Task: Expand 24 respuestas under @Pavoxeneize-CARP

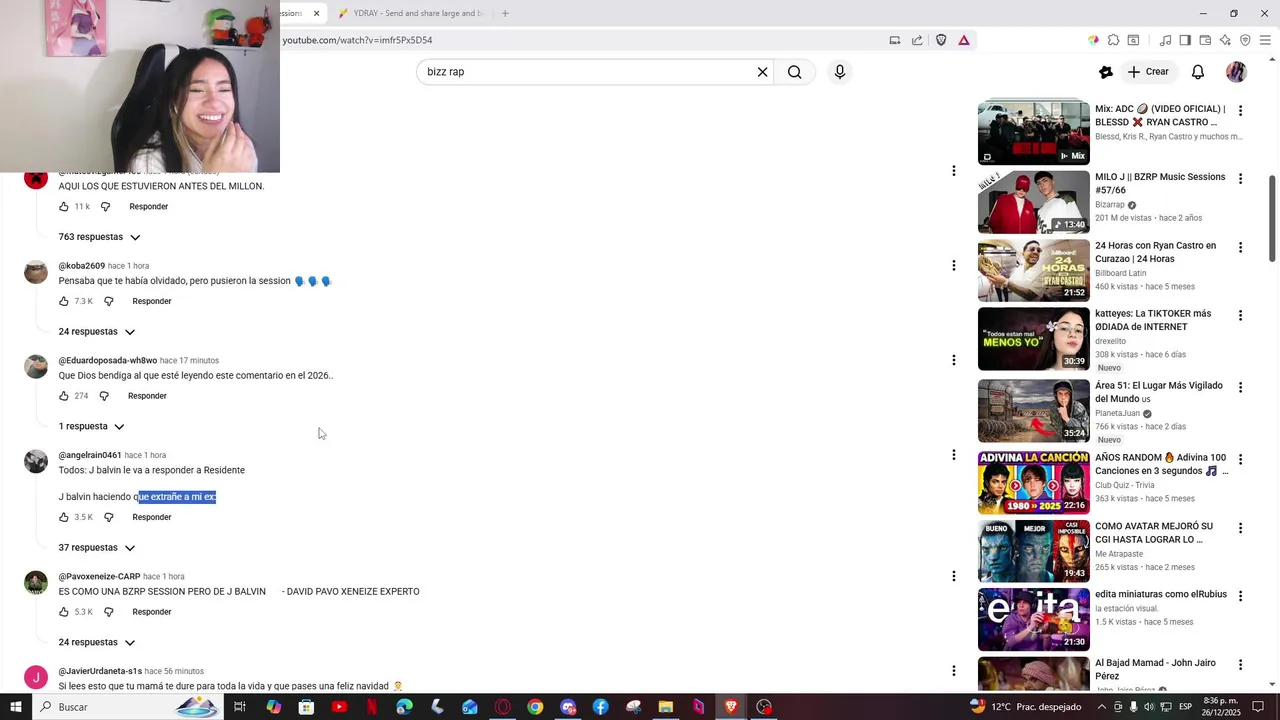Action: click(97, 642)
